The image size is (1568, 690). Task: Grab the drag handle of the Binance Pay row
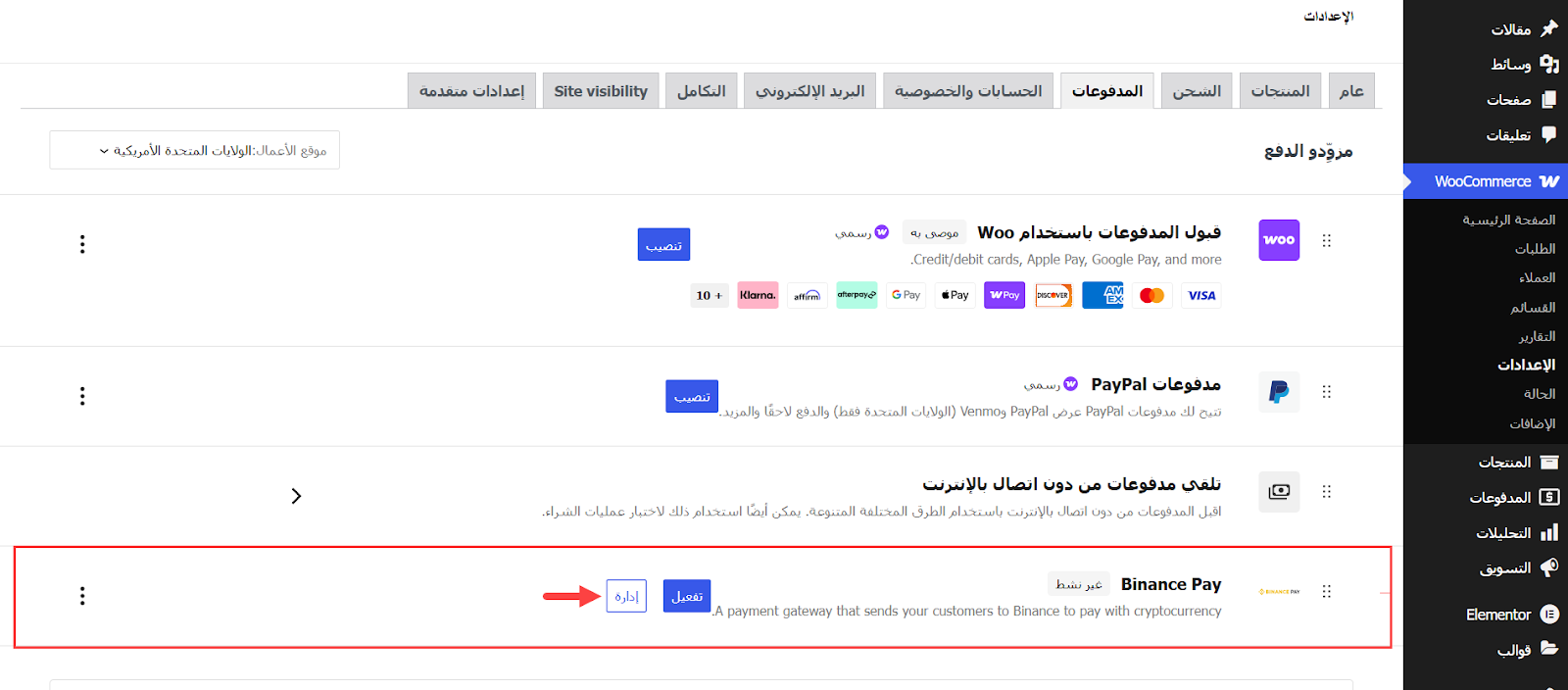tap(1327, 591)
